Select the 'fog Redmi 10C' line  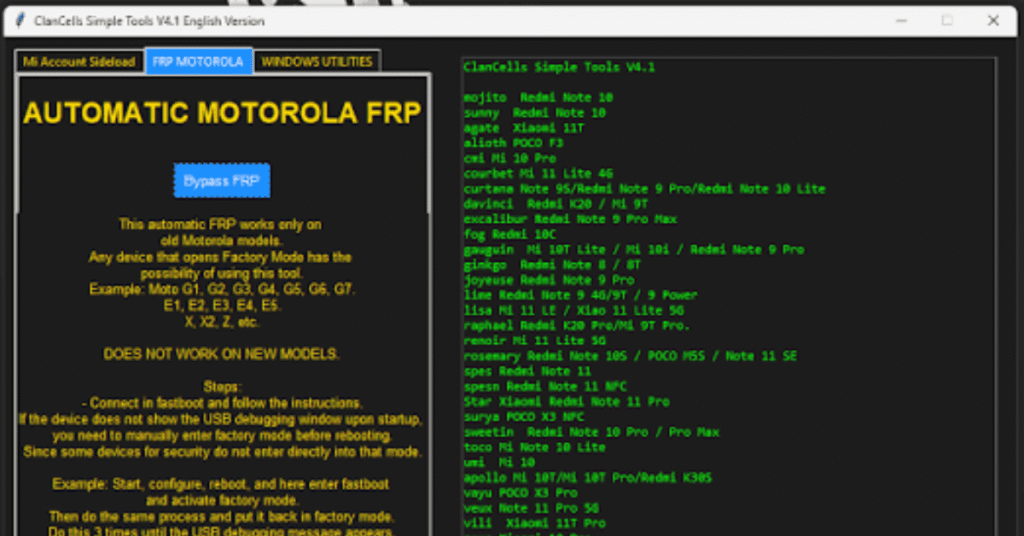click(x=509, y=234)
